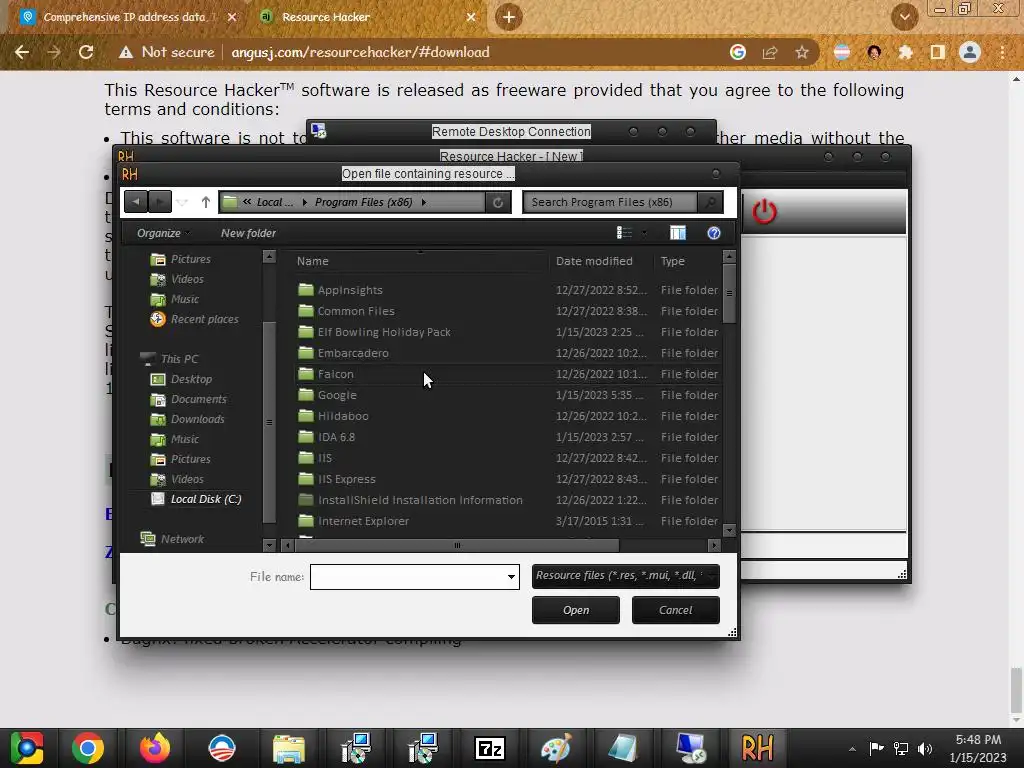
Task: Click the Google icon in the address bar
Action: tap(738, 52)
